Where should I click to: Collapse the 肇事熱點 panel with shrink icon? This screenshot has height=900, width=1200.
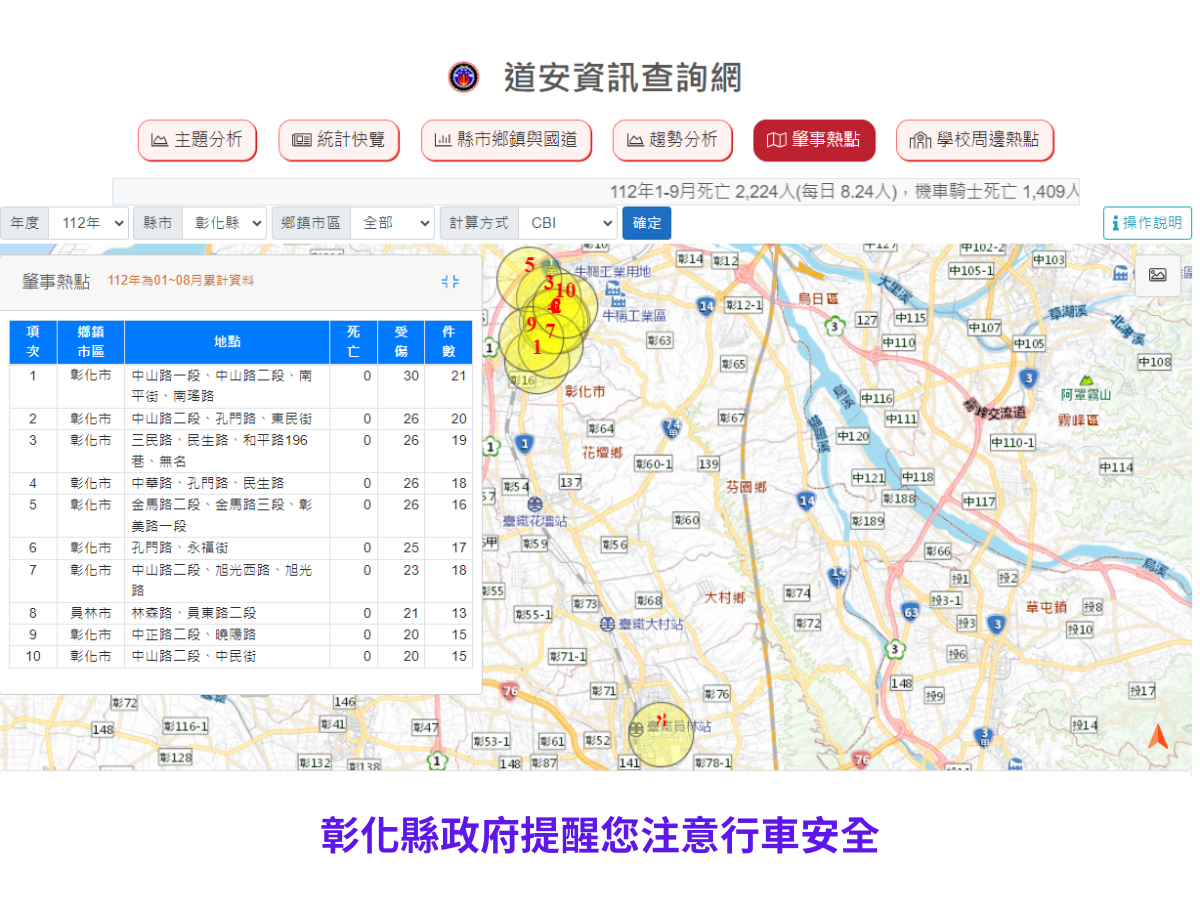[450, 282]
